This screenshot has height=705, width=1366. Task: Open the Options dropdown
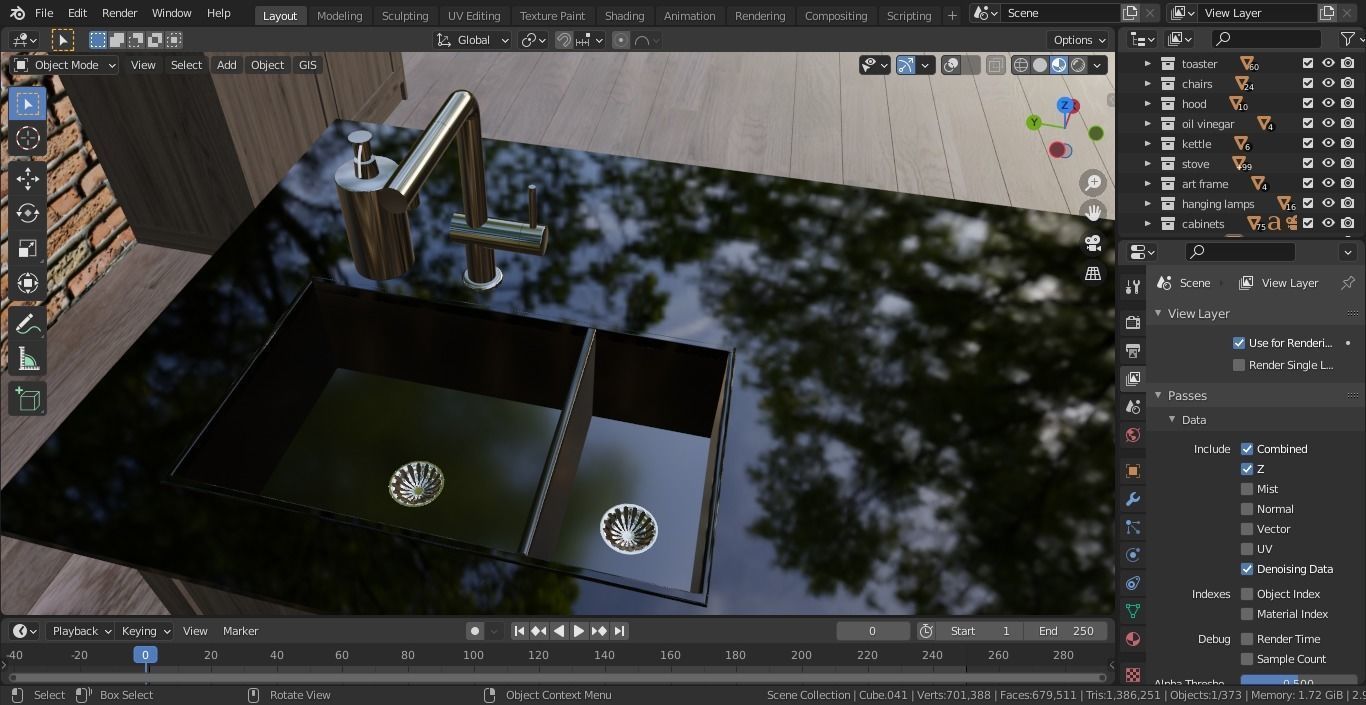tap(1079, 40)
